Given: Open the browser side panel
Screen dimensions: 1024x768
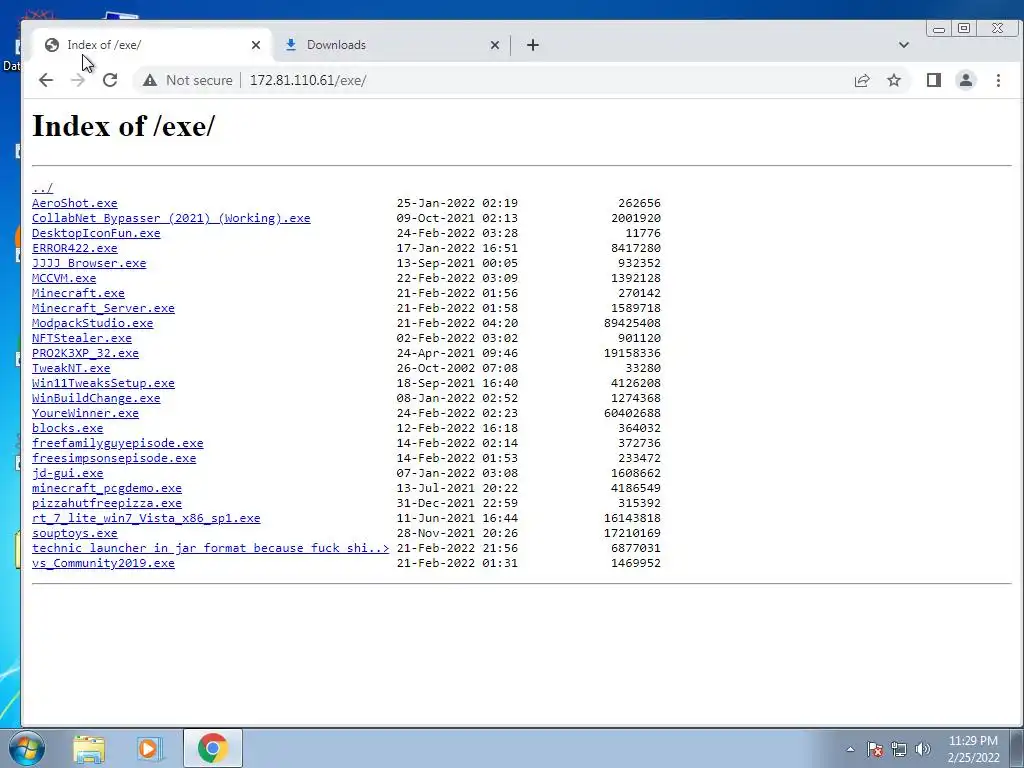Looking at the screenshot, I should [934, 80].
